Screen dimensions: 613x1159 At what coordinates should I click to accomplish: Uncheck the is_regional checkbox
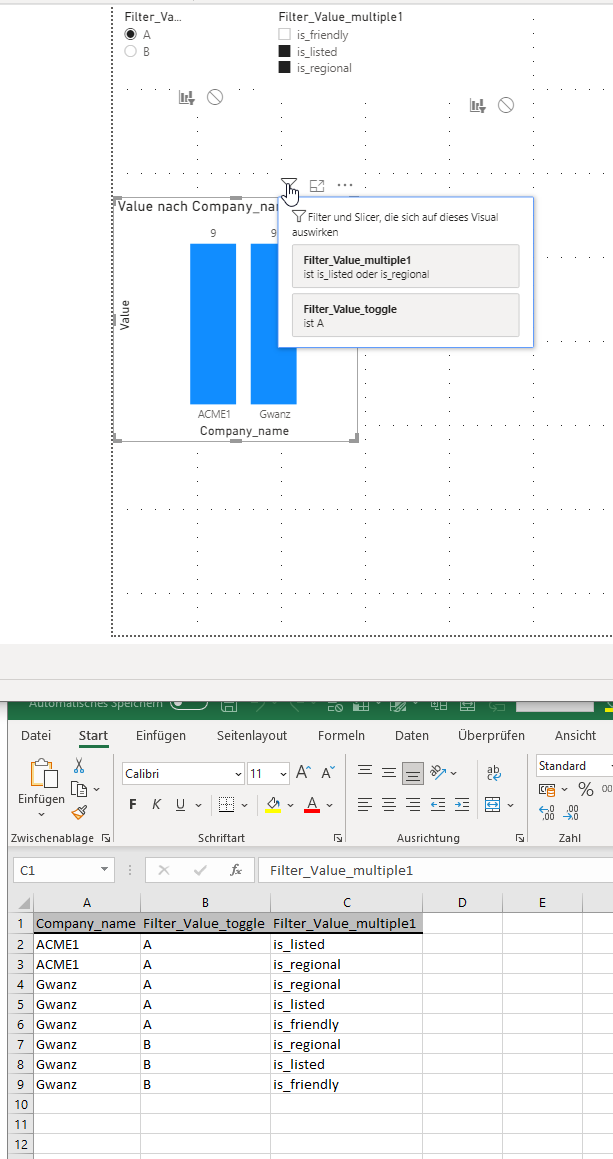pyautogui.click(x=285, y=68)
